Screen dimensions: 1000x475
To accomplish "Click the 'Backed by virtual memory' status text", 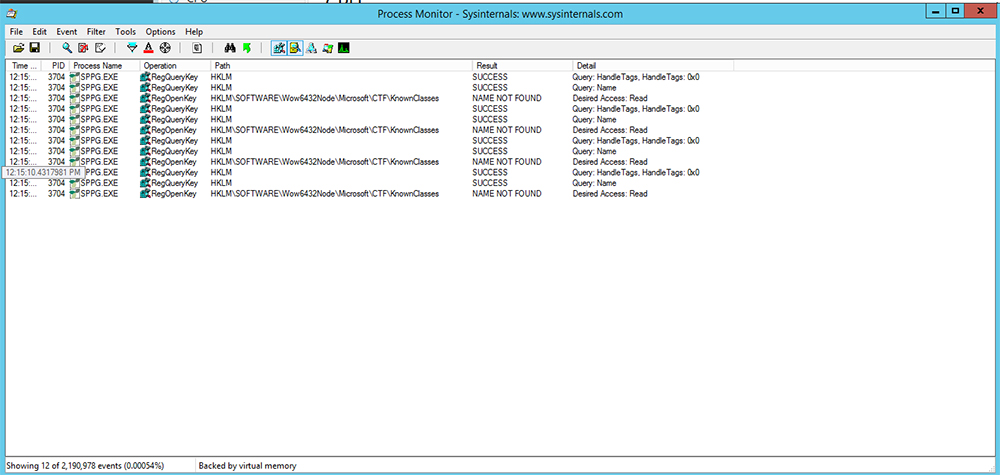I will point(247,466).
